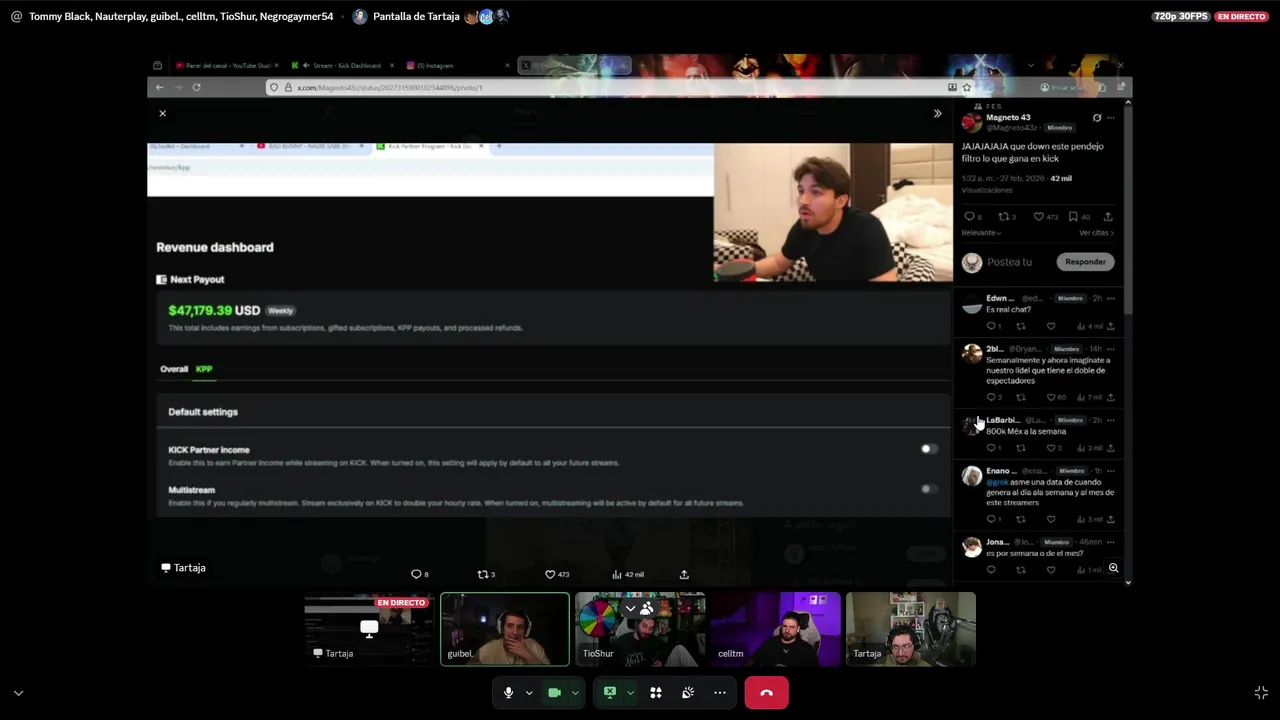Screen dimensions: 1280x720
Task: Collapse participants strip chevron
Action: (x=630, y=608)
